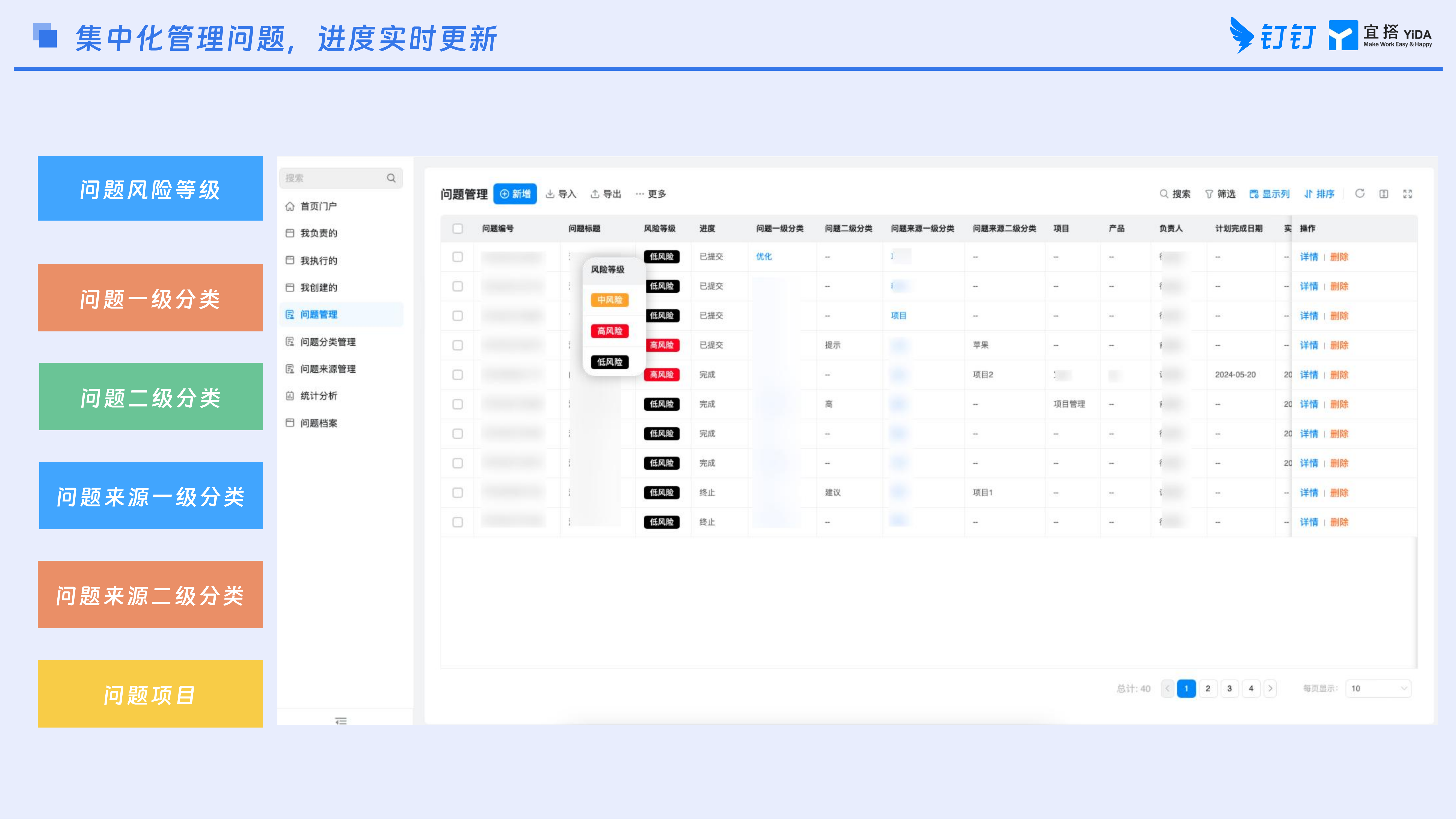
Task: Go to page 3 in pagination
Action: coord(1229,689)
